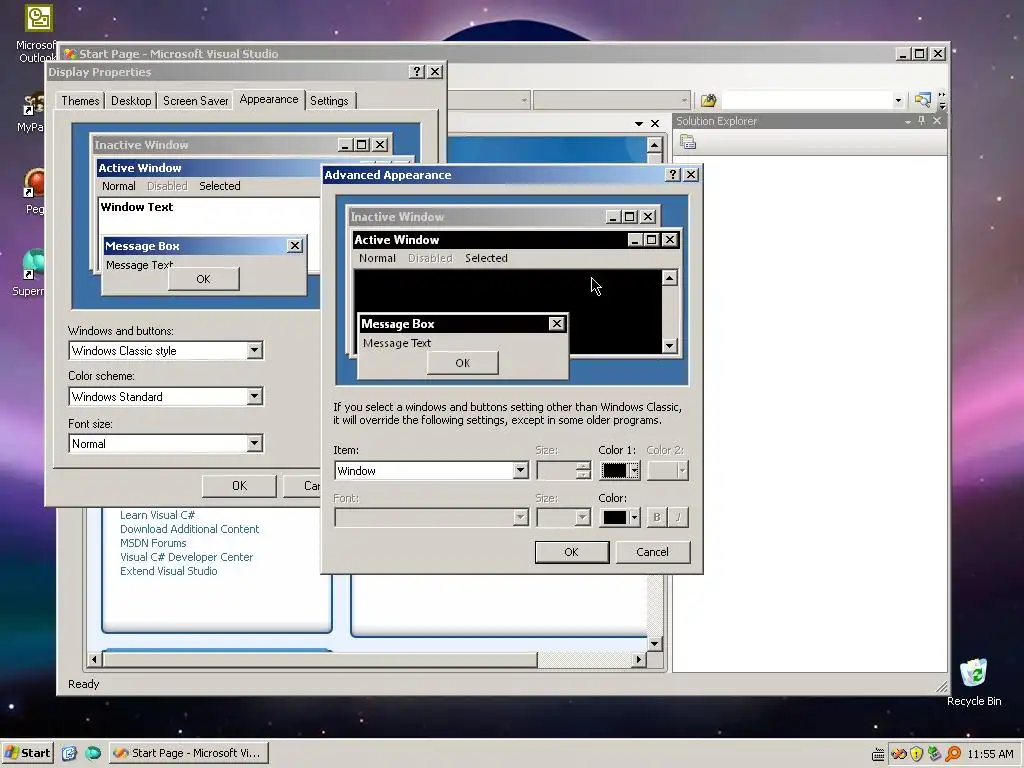Screen dimensions: 1024x768
Task: Click Message Box title in Advanced Appearance preview
Action: click(x=398, y=324)
